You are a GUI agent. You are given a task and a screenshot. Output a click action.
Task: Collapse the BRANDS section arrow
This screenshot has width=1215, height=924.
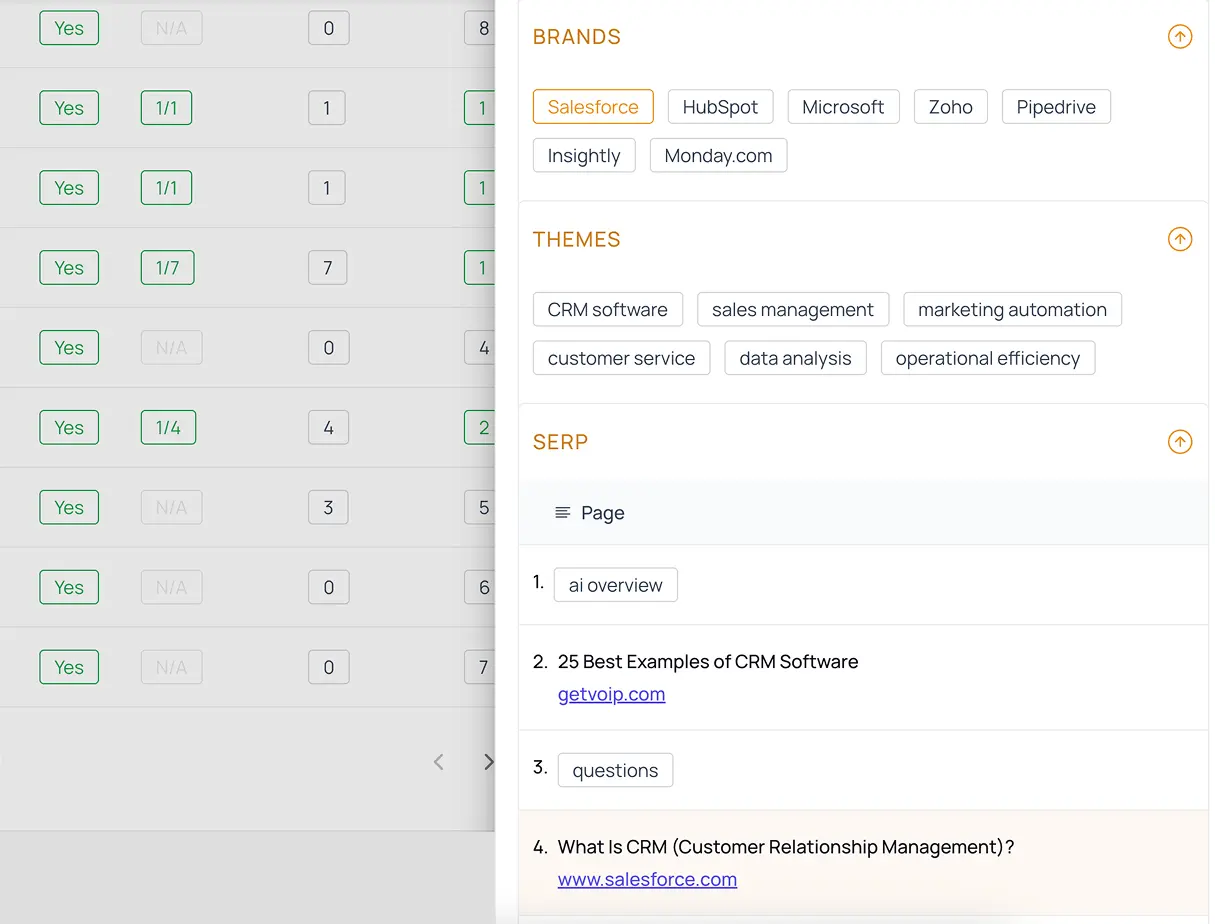(x=1180, y=37)
